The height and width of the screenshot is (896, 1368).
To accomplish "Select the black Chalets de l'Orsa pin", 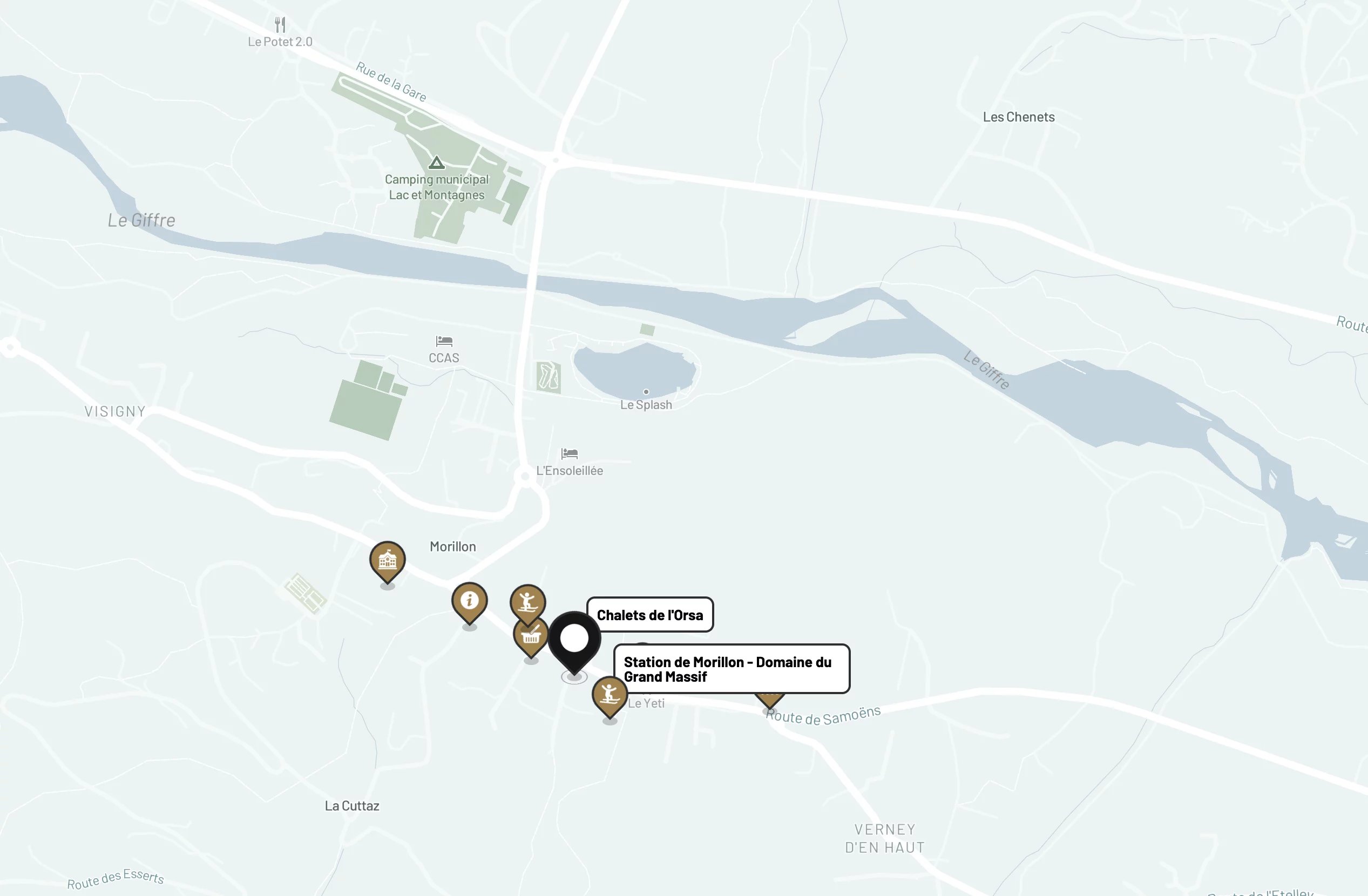I will pyautogui.click(x=574, y=642).
